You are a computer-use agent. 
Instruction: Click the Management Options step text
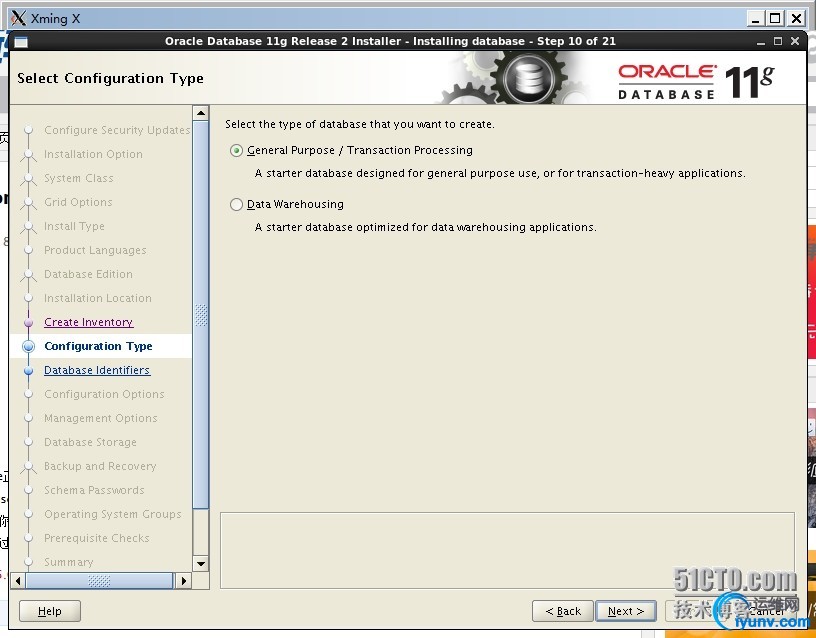click(100, 418)
